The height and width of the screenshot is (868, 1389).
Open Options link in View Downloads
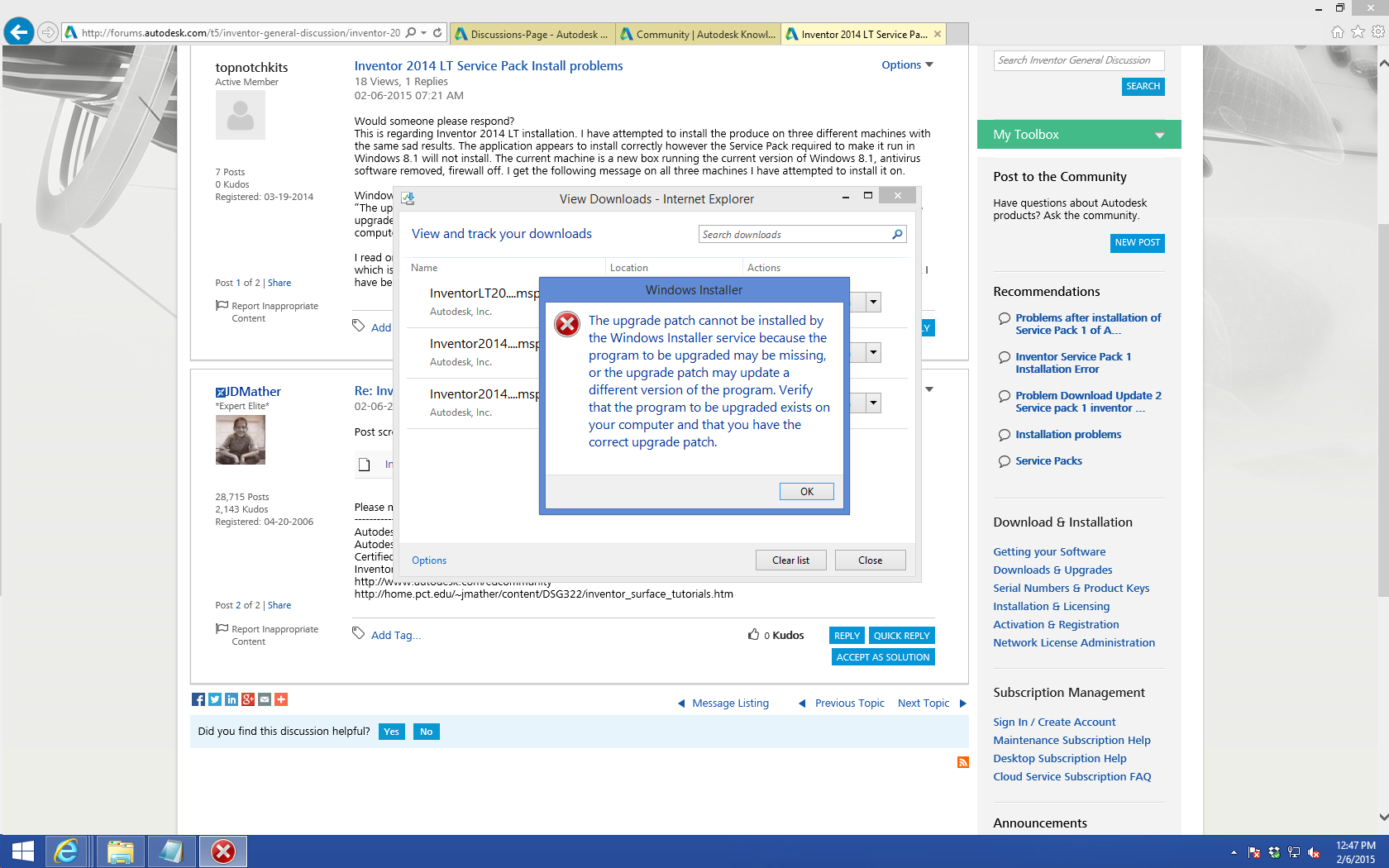coord(429,560)
